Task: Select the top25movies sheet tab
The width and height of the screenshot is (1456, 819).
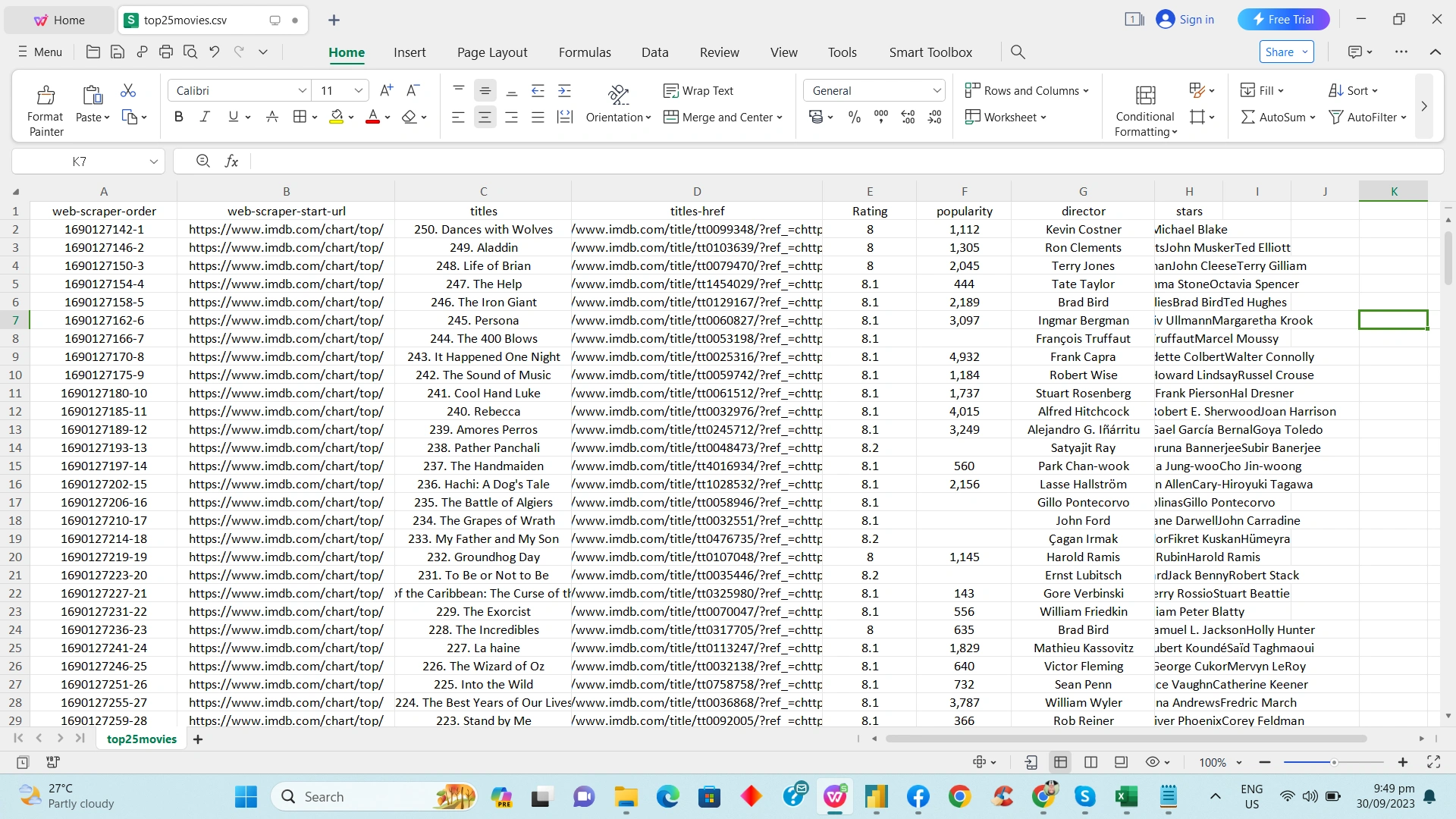Action: (x=140, y=739)
